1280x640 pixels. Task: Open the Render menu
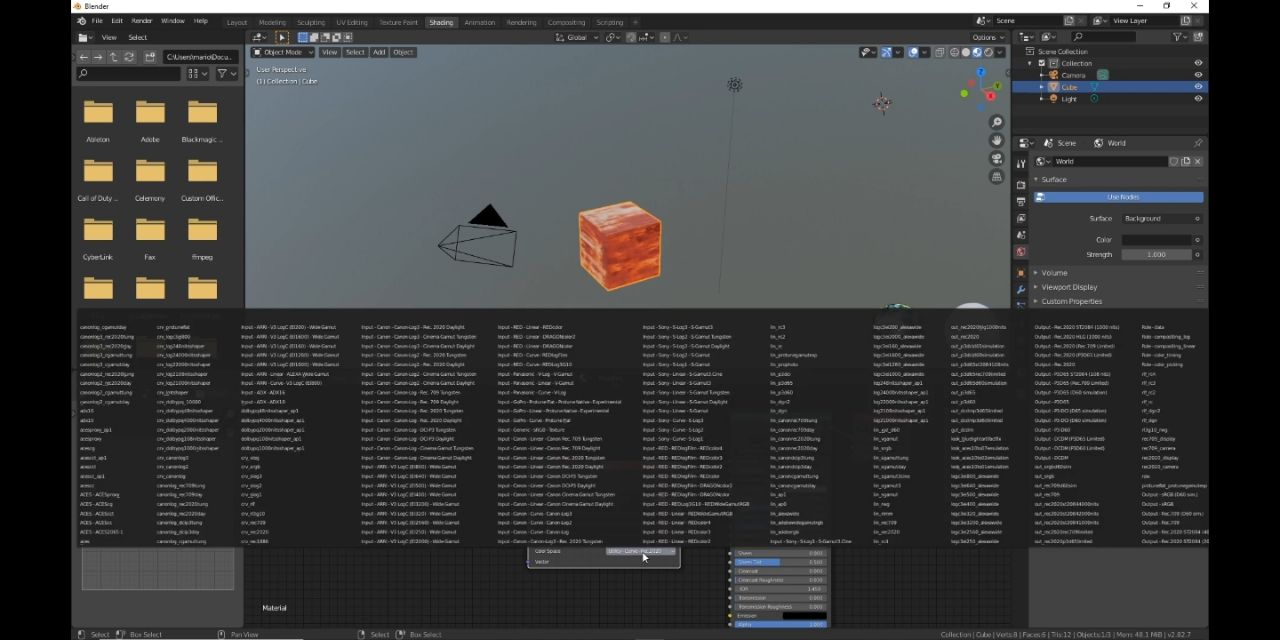(x=142, y=21)
